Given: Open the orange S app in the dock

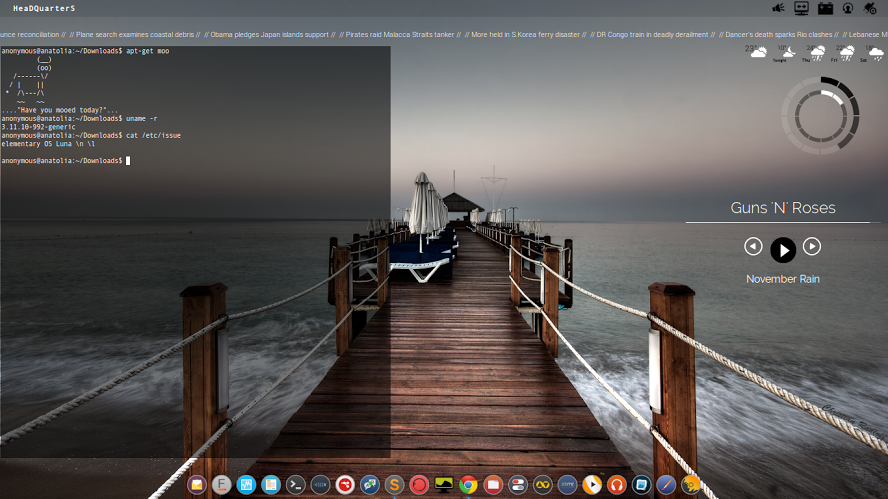Looking at the screenshot, I should tap(394, 485).
